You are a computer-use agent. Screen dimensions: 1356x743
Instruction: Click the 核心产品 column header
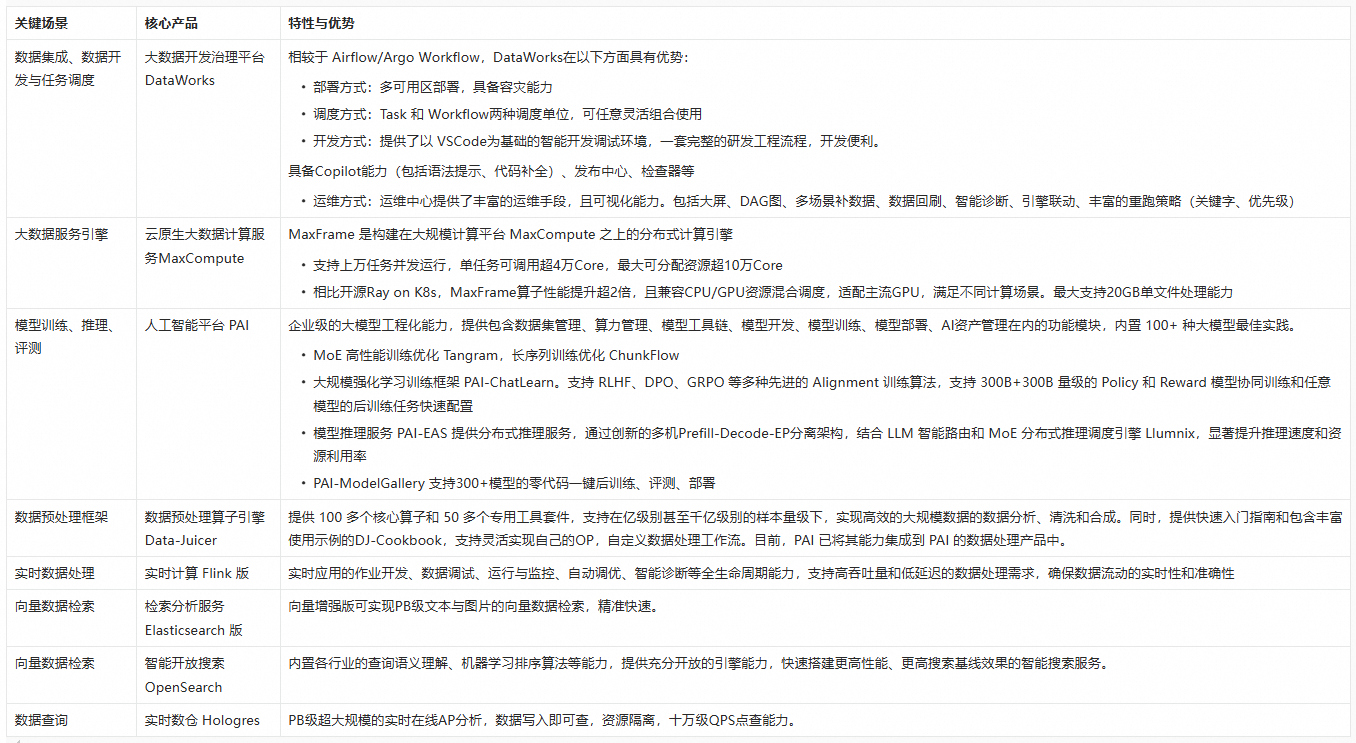(171, 23)
